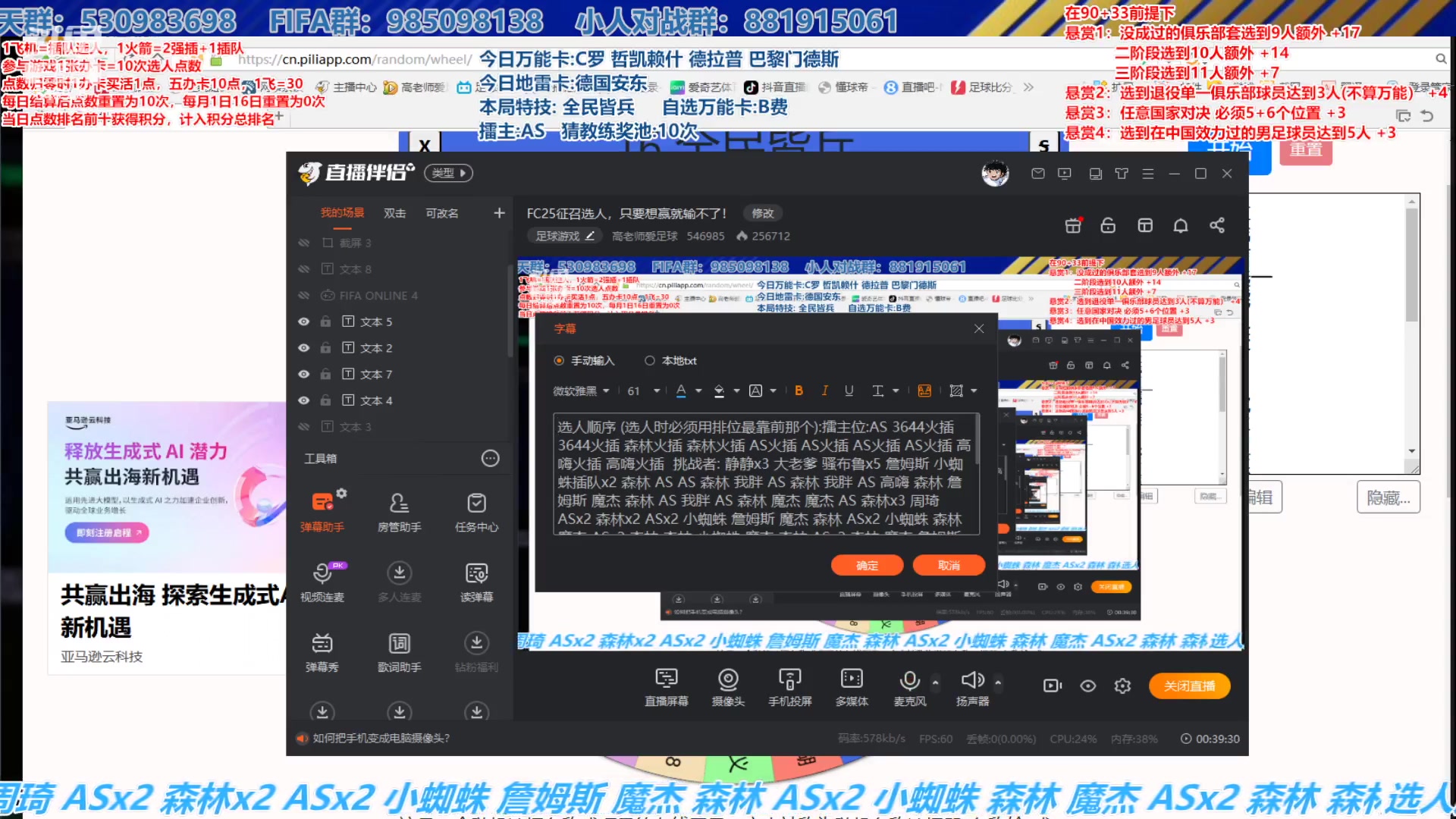Switch to 可改名 scene tab
The height and width of the screenshot is (819, 1456).
point(442,213)
